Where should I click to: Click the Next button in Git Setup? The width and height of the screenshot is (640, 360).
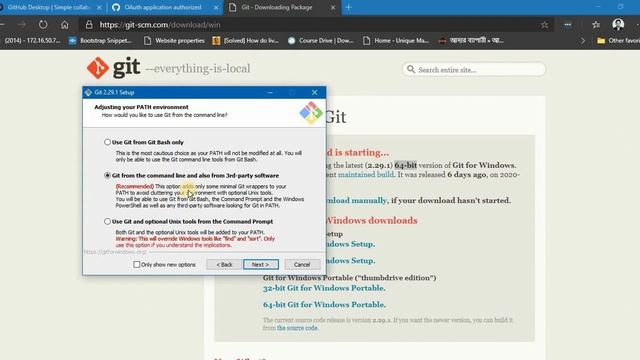261,264
